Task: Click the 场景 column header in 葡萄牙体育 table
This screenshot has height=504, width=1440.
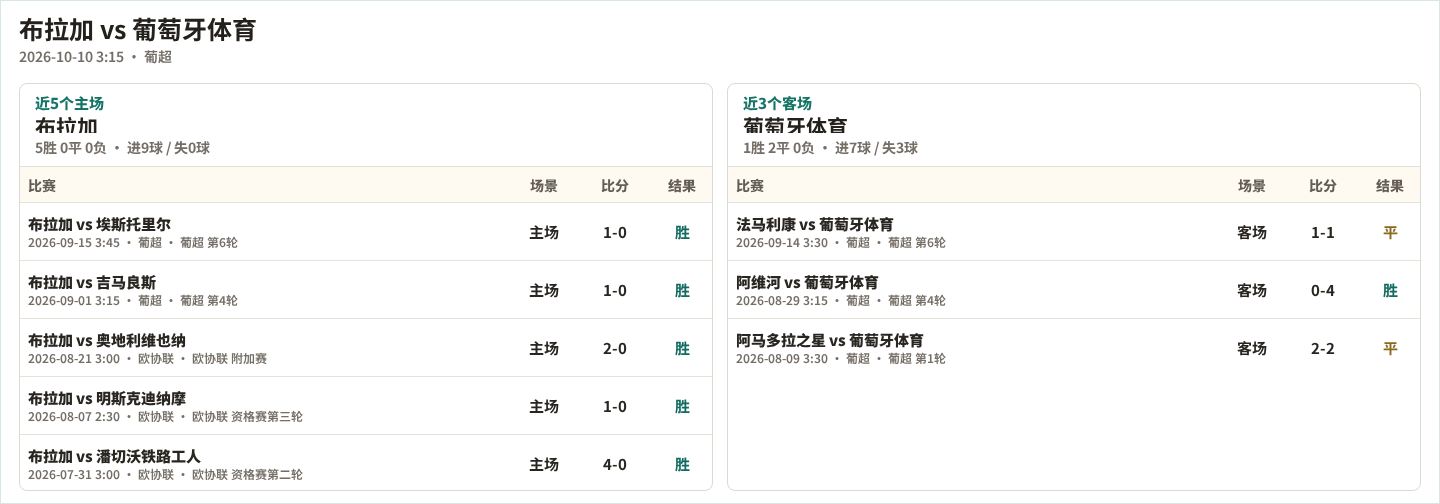Action: pyautogui.click(x=1252, y=185)
